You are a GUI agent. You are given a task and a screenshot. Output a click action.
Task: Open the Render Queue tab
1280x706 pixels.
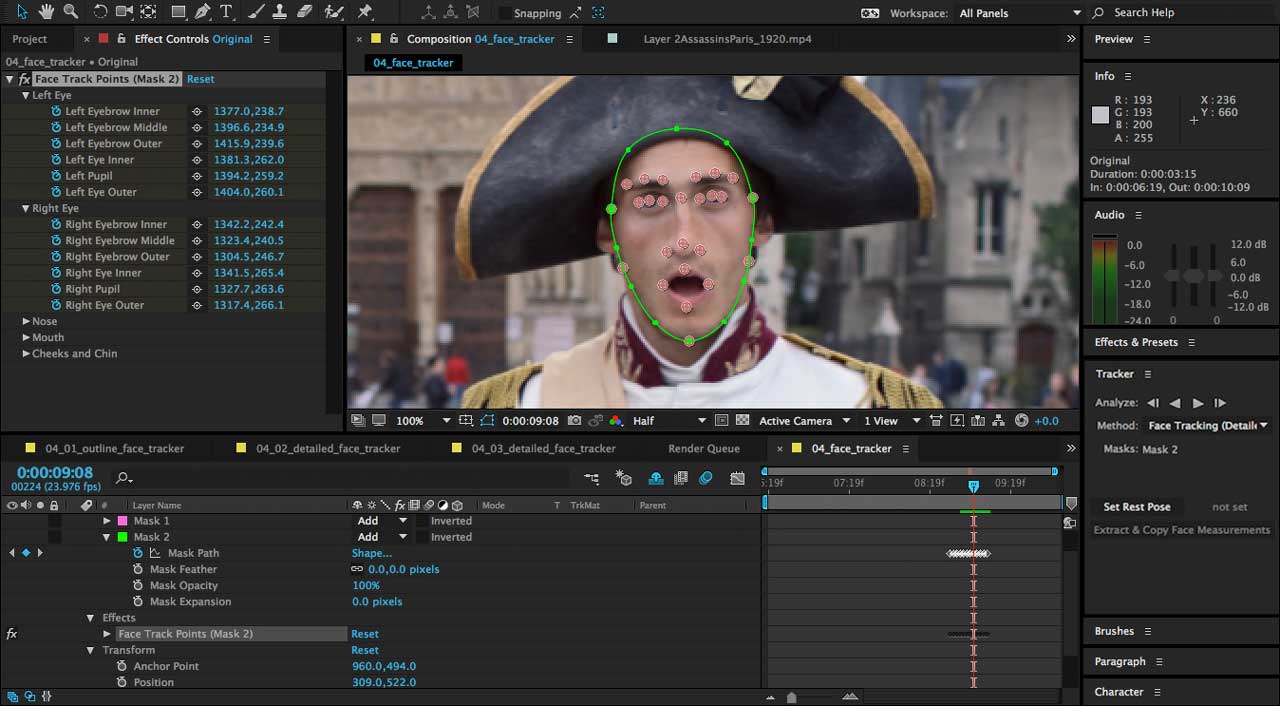[x=703, y=449]
